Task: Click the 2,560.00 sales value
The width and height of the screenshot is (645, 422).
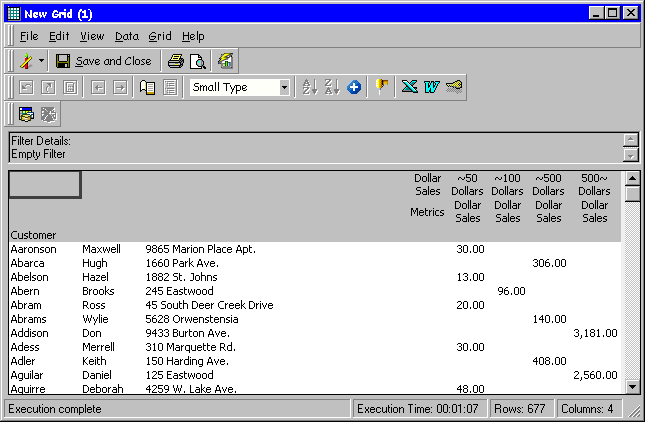Action: 595,375
